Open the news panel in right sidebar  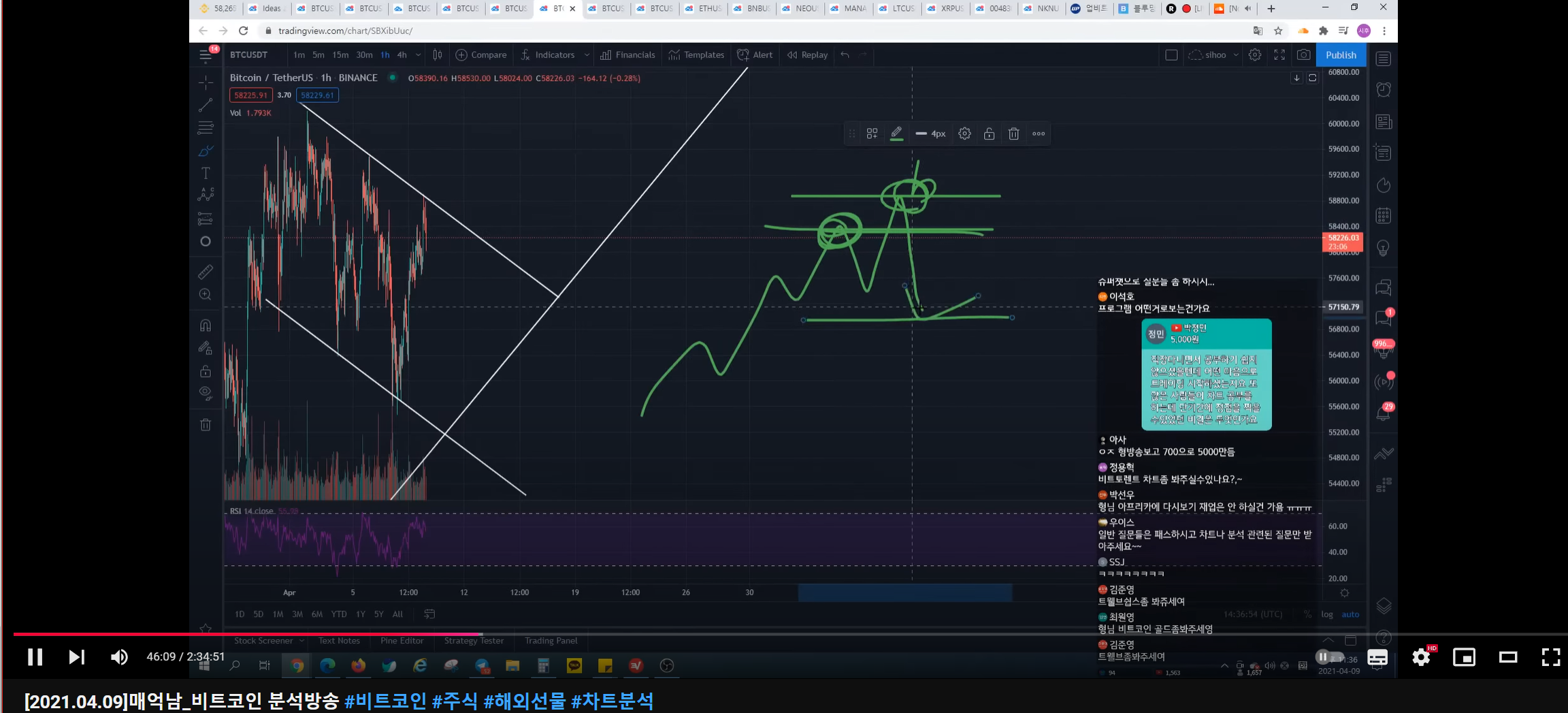click(1383, 122)
